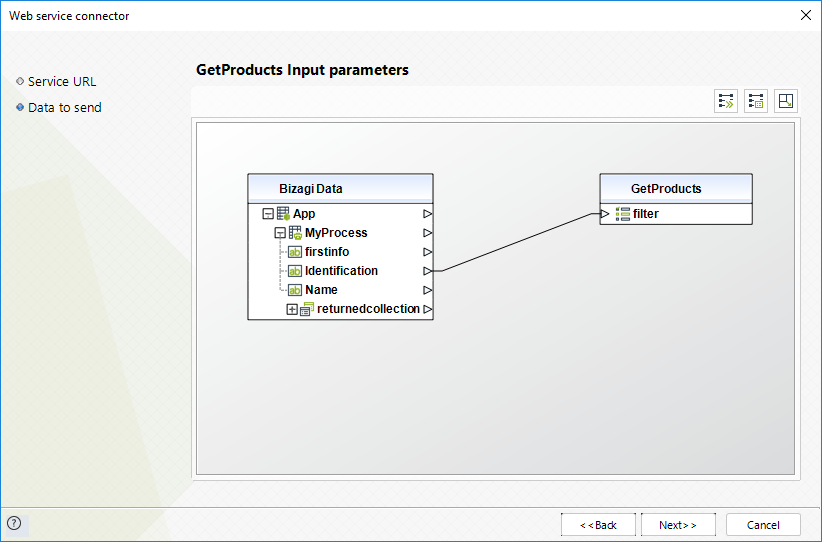Select the Service URL step bullet
Viewport: 822px width, 542px height.
[20, 81]
